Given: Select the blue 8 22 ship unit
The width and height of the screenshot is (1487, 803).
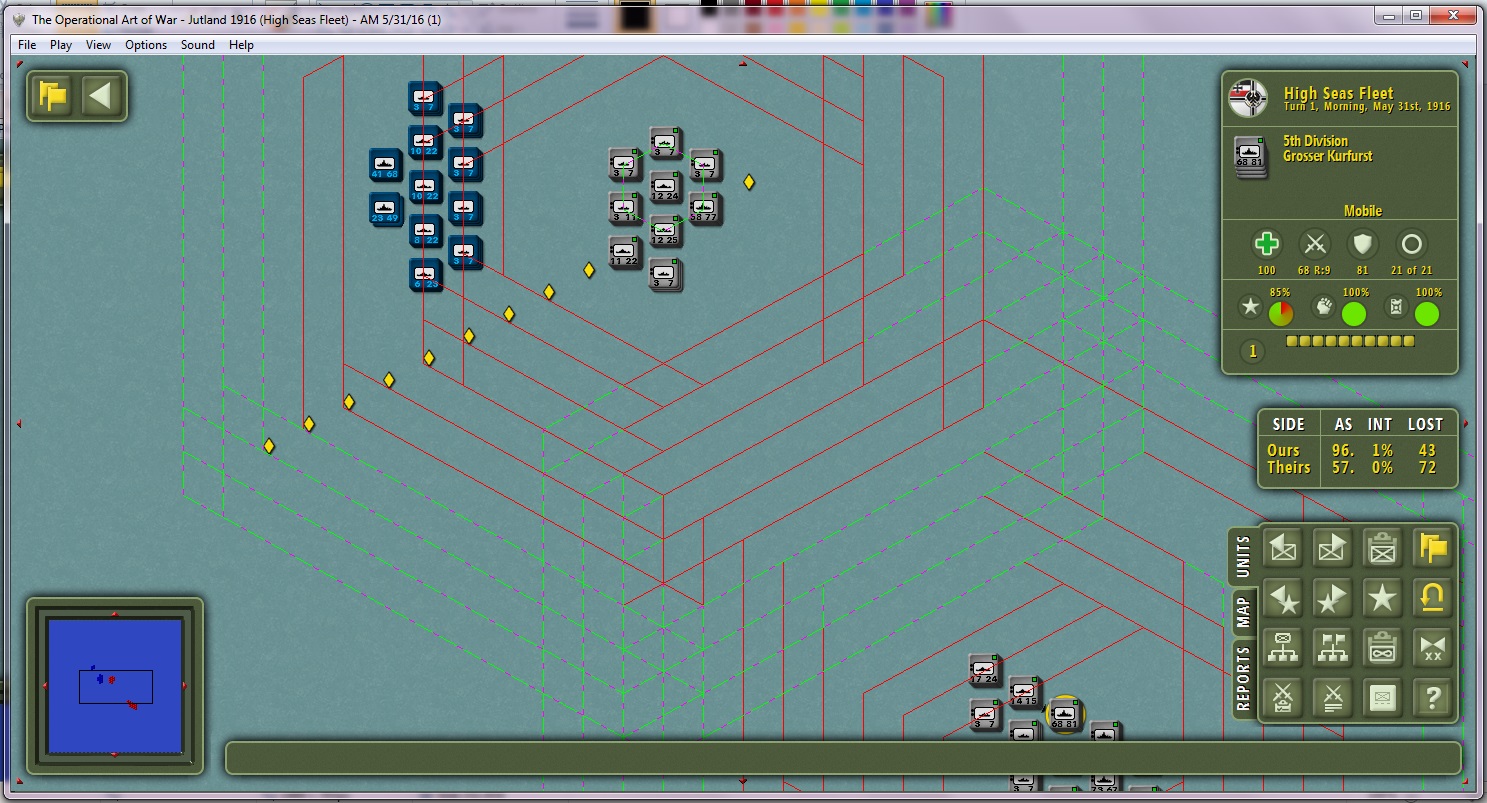Looking at the screenshot, I should [425, 231].
